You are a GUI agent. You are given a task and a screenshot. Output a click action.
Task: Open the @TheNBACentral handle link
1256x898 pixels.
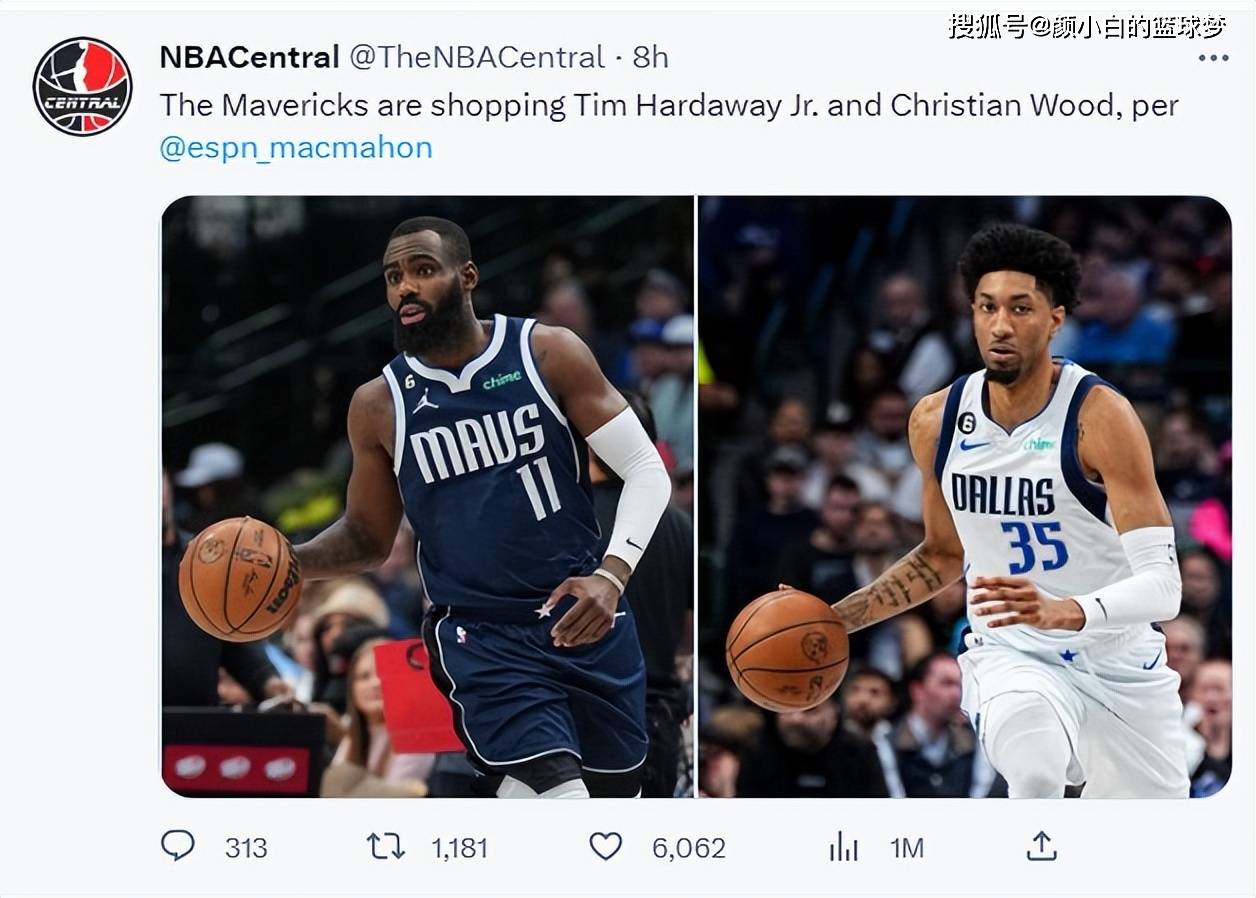click(x=476, y=57)
